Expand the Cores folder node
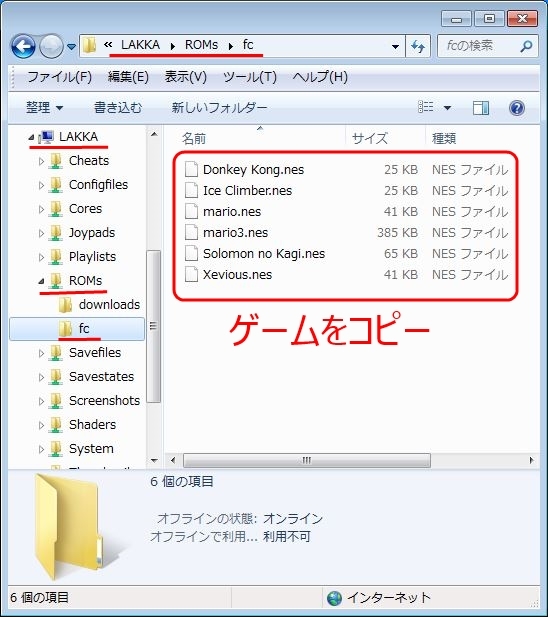The image size is (548, 617). [41, 209]
